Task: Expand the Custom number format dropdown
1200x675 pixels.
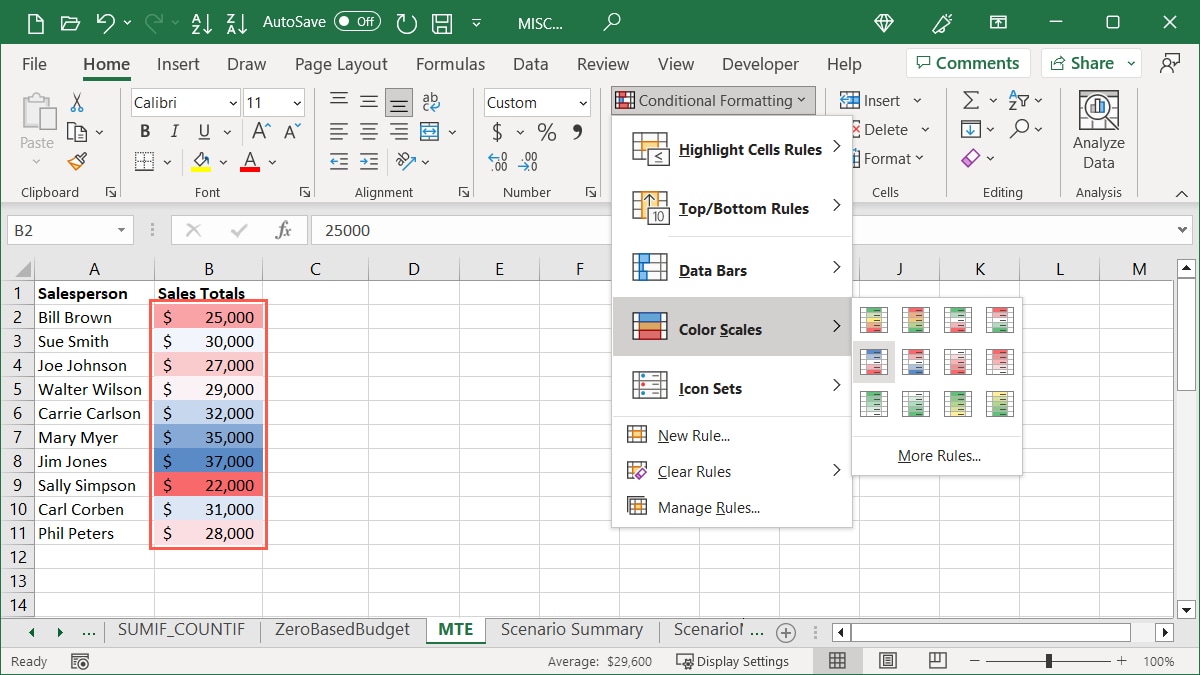Action: click(583, 103)
